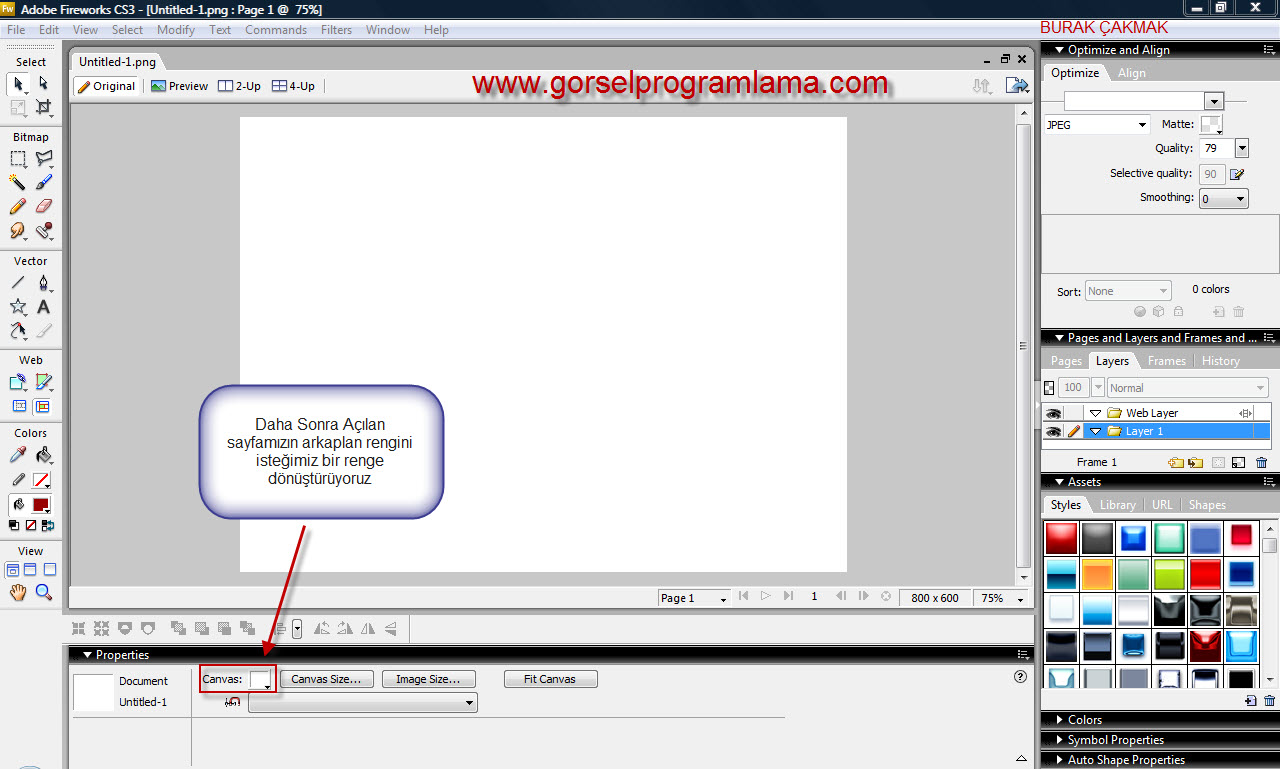Open the Filters menu
The height and width of the screenshot is (769, 1280).
pos(336,30)
